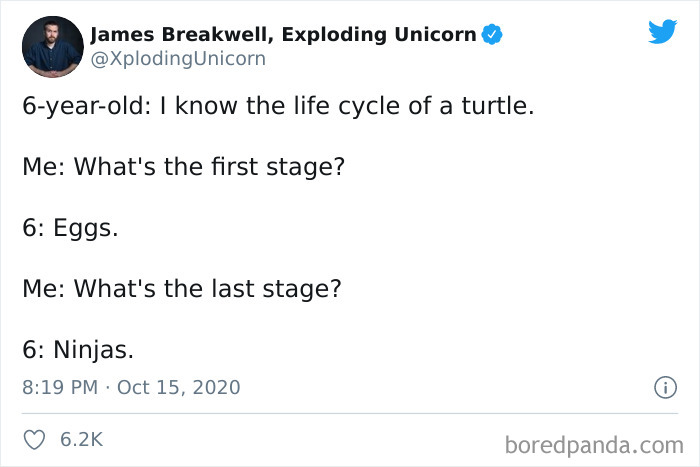Click "Exploding Unicorn" in the display name
The width and height of the screenshot is (700, 467).
[379, 36]
